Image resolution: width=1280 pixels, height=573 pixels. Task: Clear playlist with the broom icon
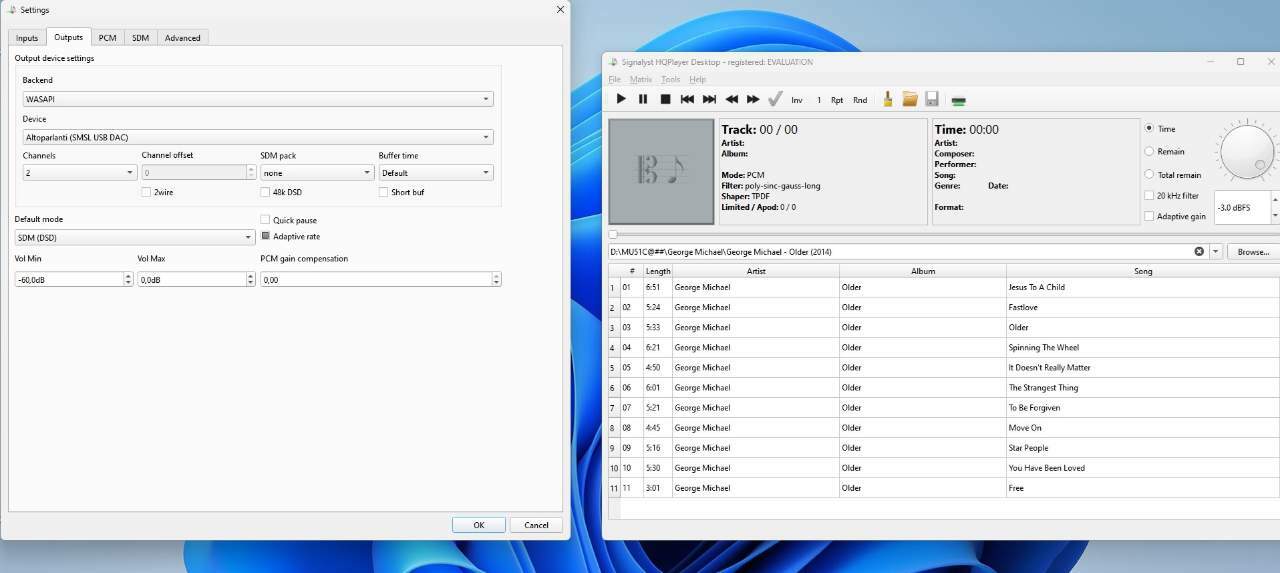coord(887,99)
